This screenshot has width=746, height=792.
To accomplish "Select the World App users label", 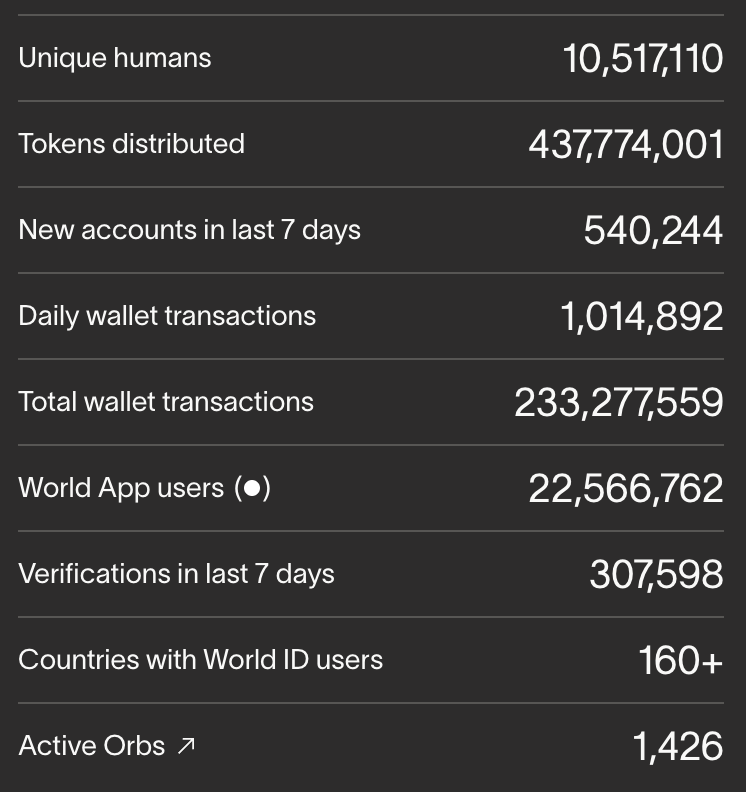I will point(121,488).
